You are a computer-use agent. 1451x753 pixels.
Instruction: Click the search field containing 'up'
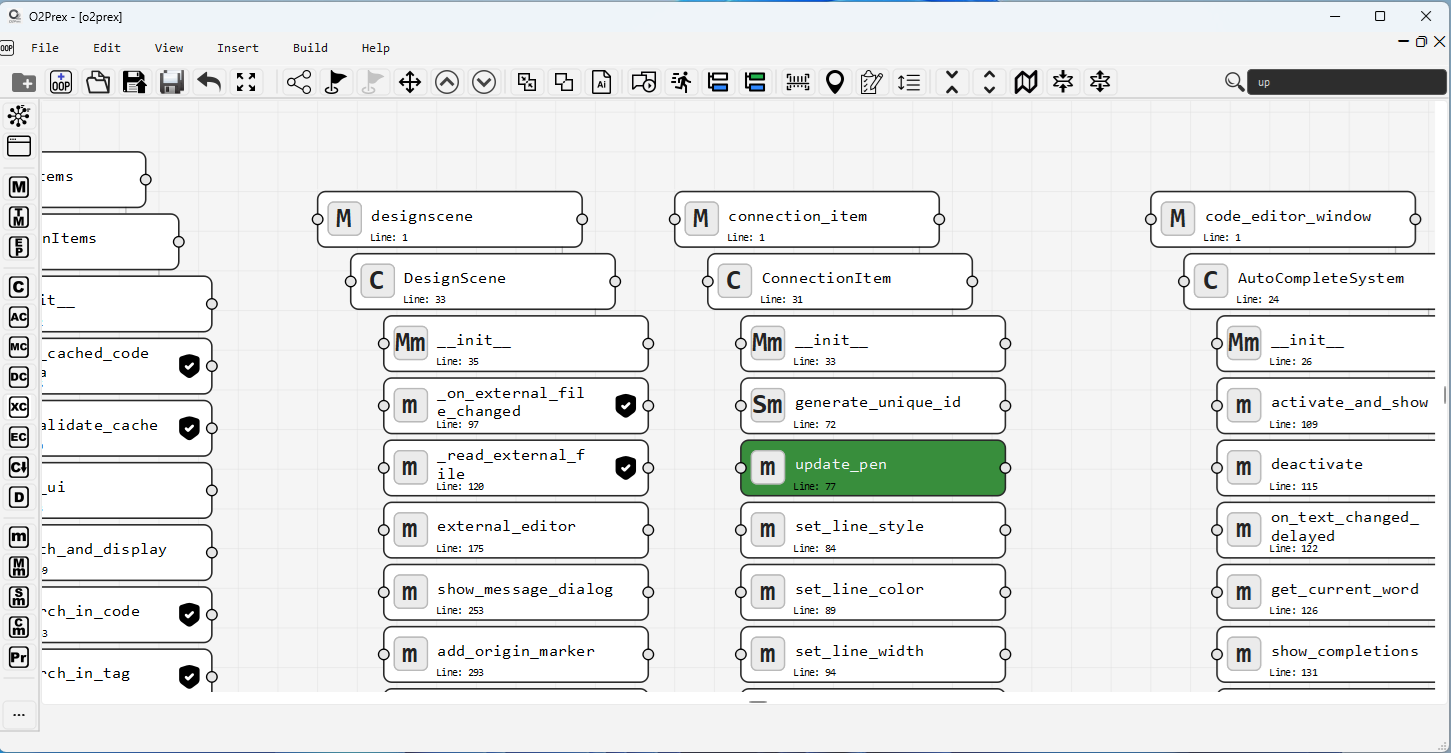[1347, 82]
